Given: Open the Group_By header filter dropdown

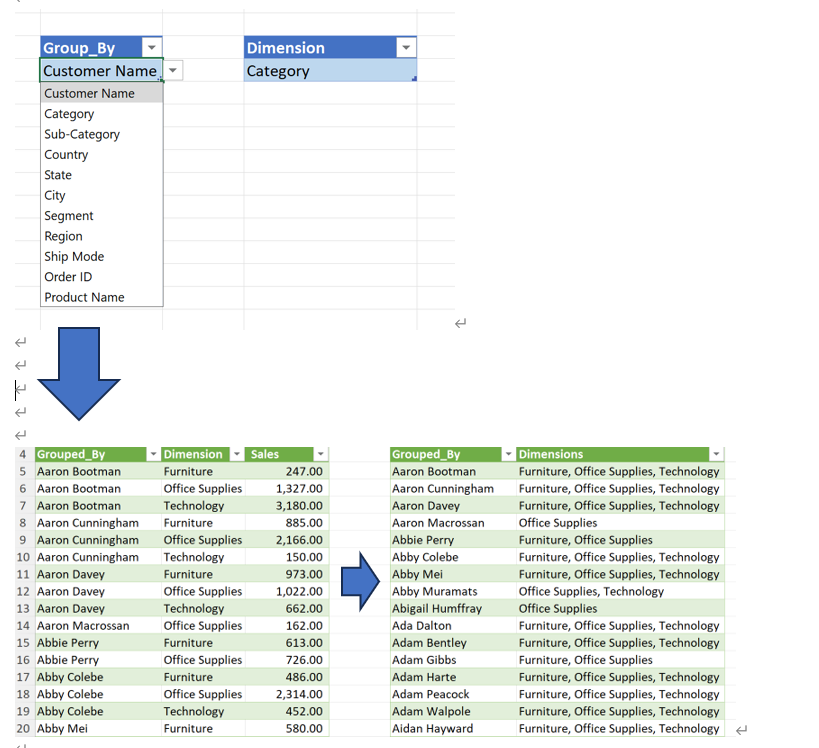Looking at the screenshot, I should click(151, 48).
